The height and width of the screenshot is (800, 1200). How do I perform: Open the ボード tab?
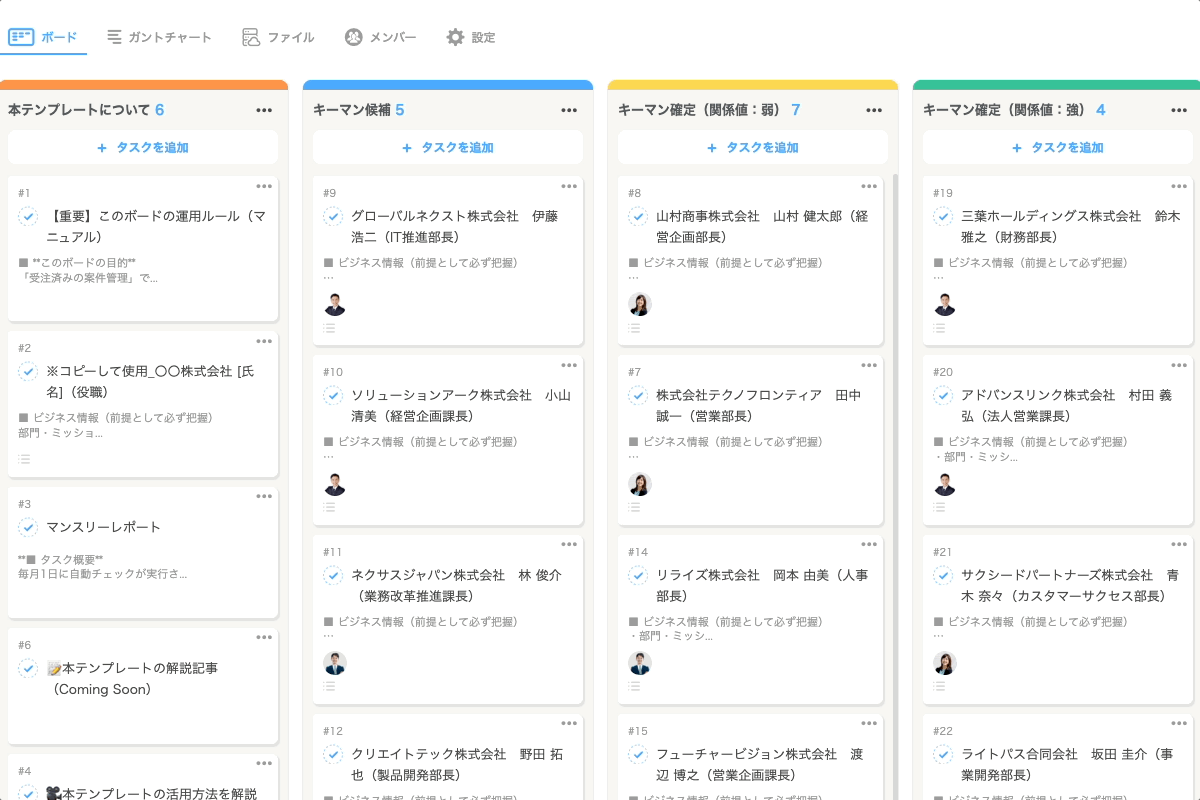click(x=43, y=37)
